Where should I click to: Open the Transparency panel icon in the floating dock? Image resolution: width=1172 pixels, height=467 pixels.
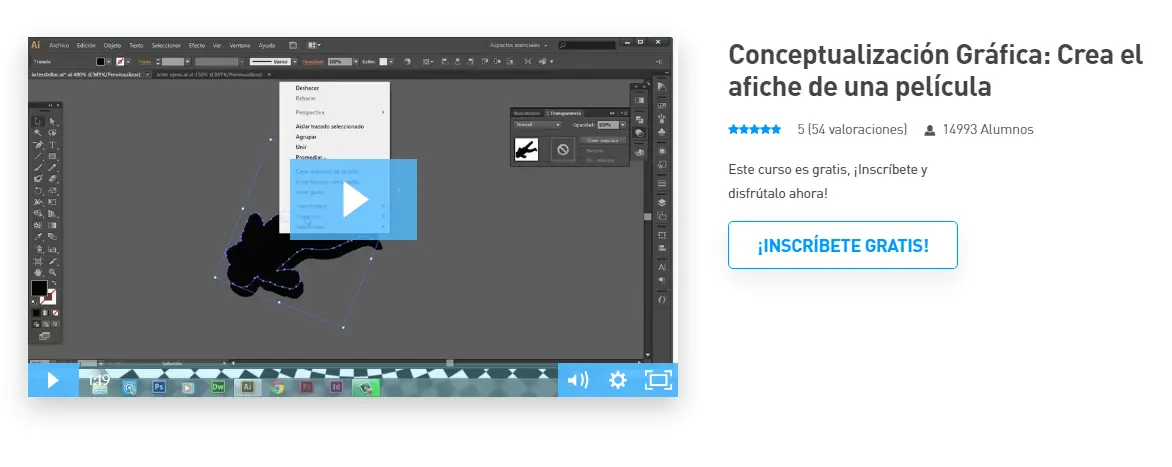[x=640, y=133]
